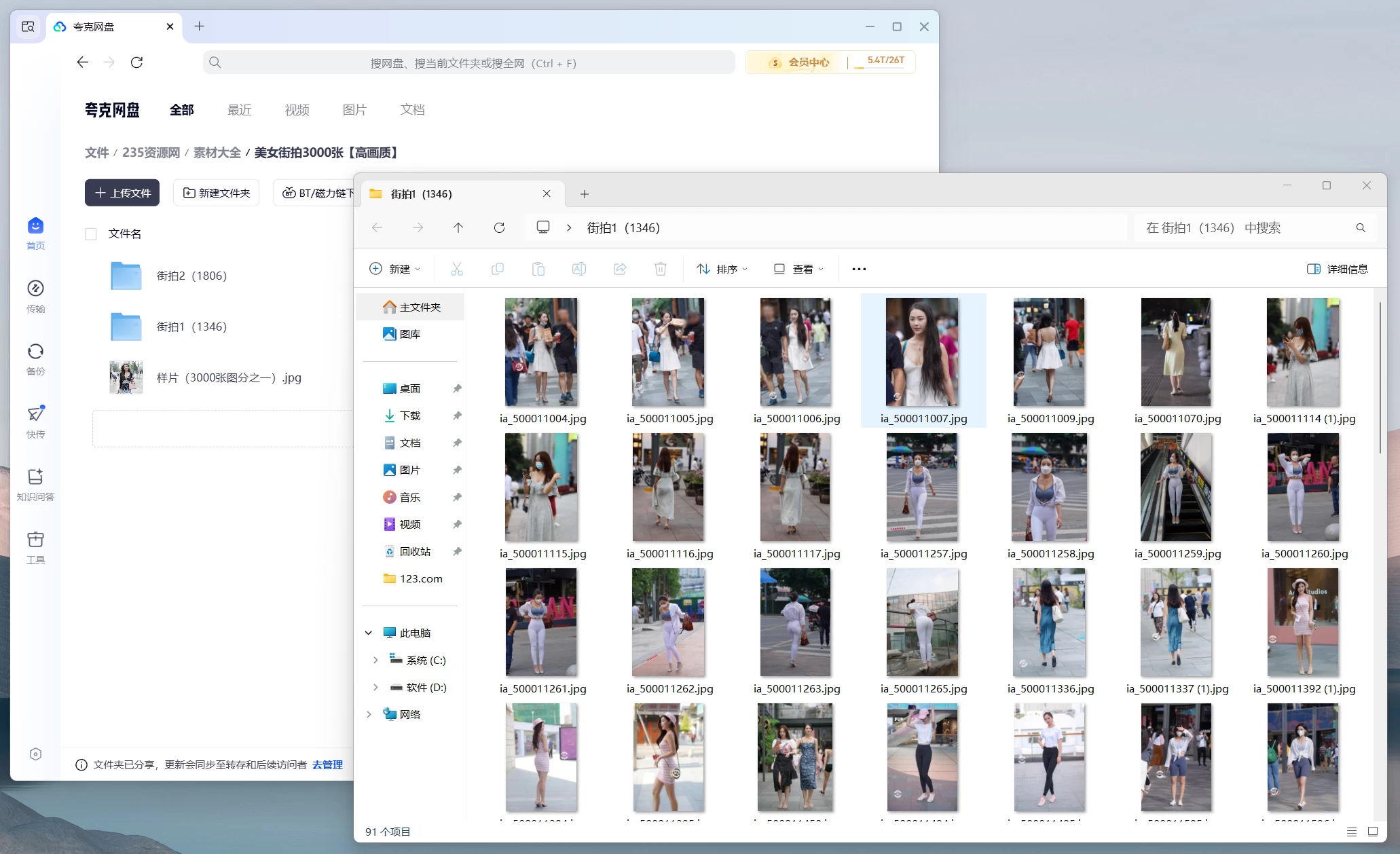The image size is (1400, 854).
Task: Open the 新建 dropdown menu
Action: pyautogui.click(x=394, y=268)
